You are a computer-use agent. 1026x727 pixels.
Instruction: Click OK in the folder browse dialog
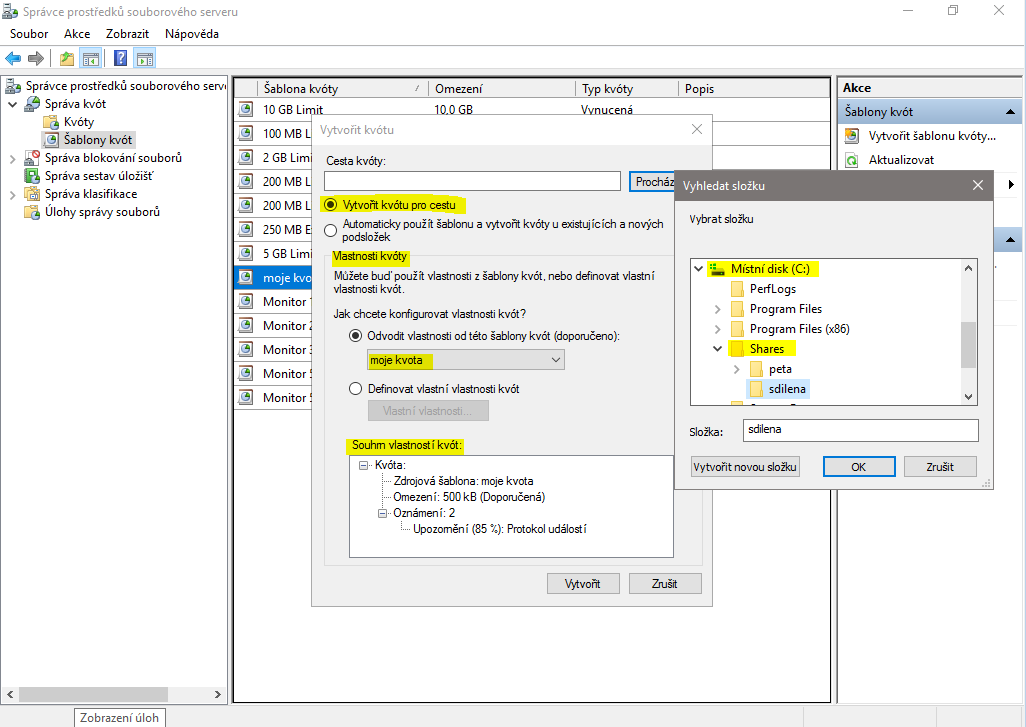(858, 467)
